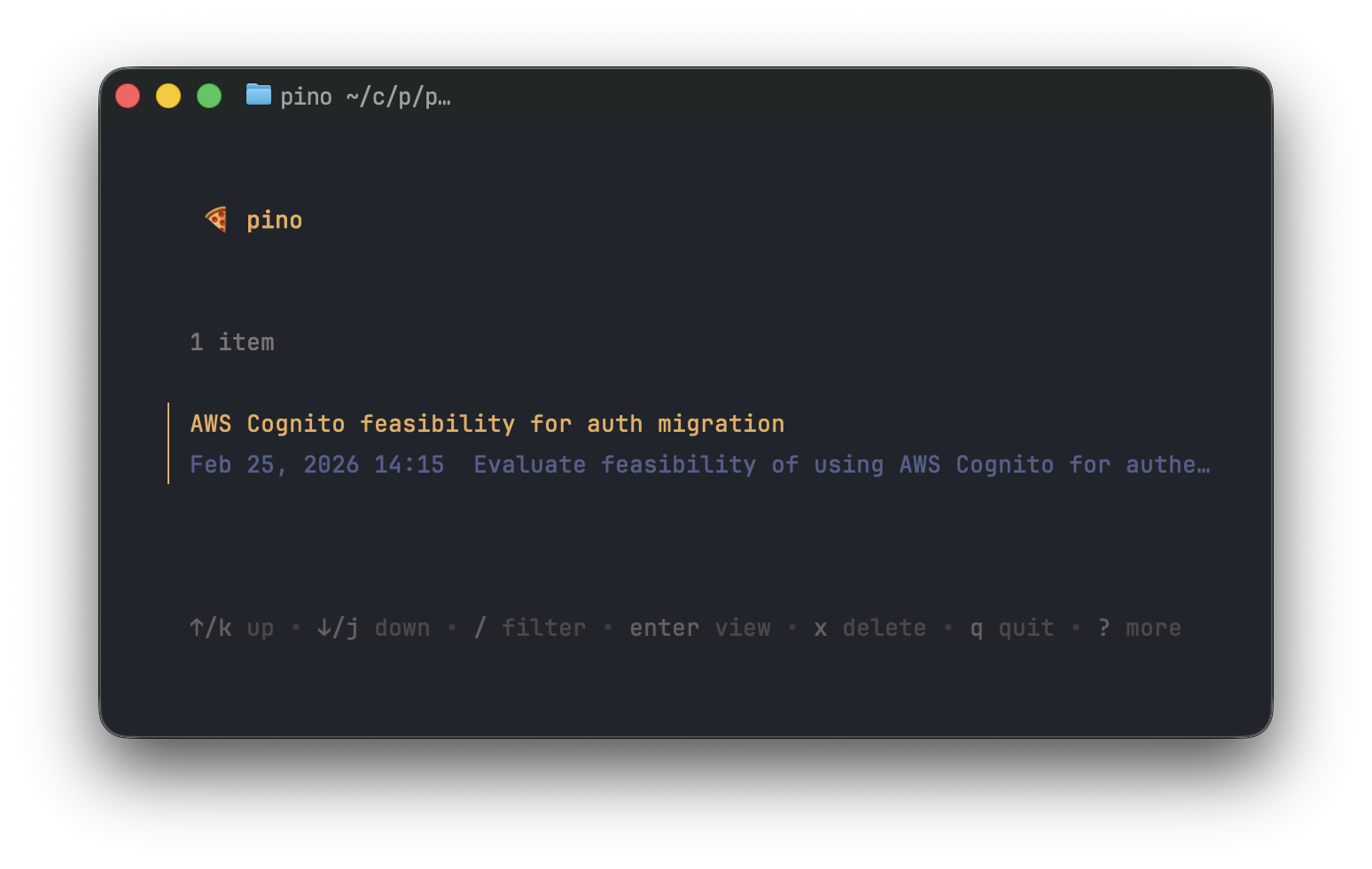Click the 'x delete' shortcut hint
Screen dimensions: 1372x869
click(870, 628)
